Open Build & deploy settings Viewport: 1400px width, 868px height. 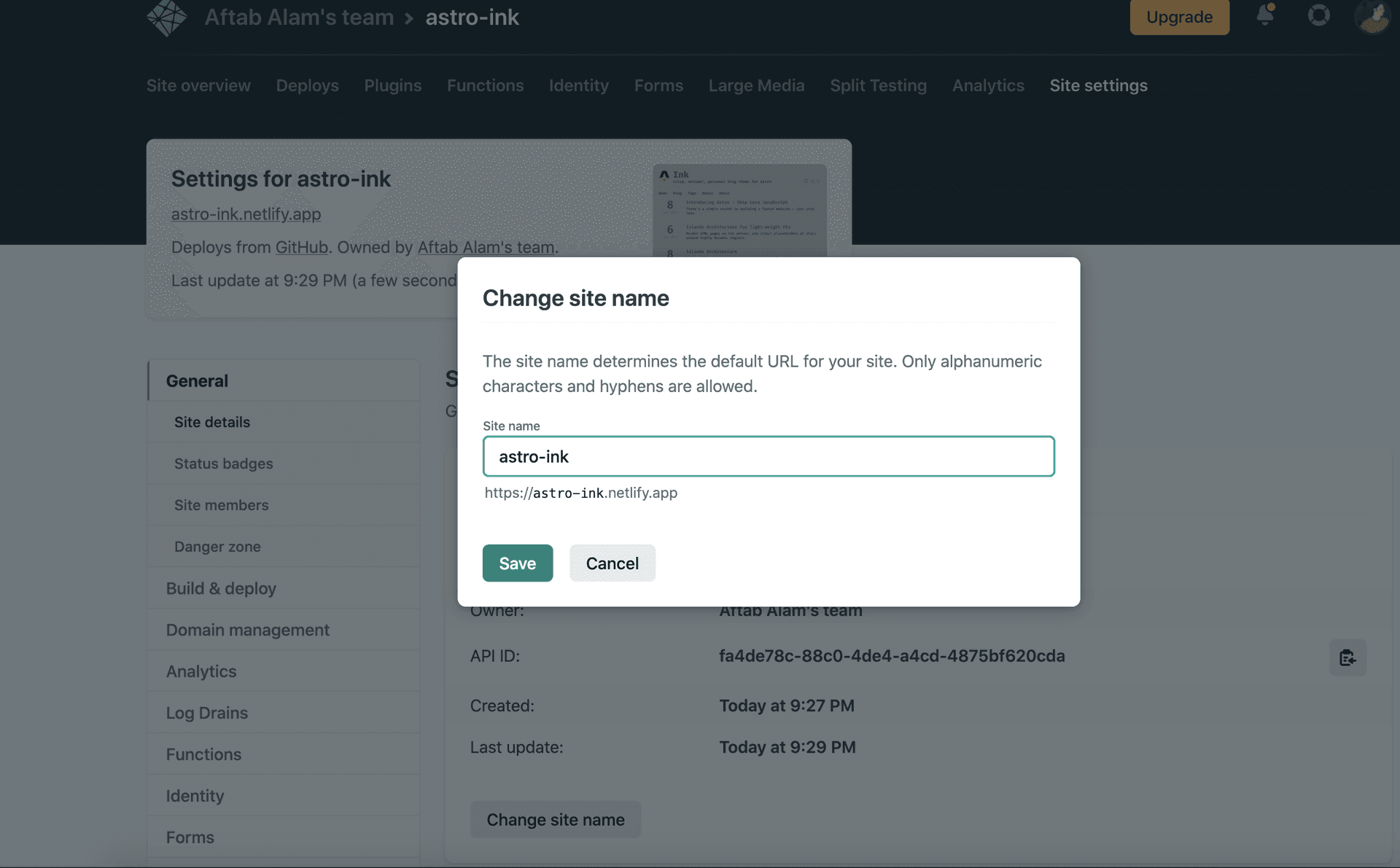pyautogui.click(x=284, y=588)
